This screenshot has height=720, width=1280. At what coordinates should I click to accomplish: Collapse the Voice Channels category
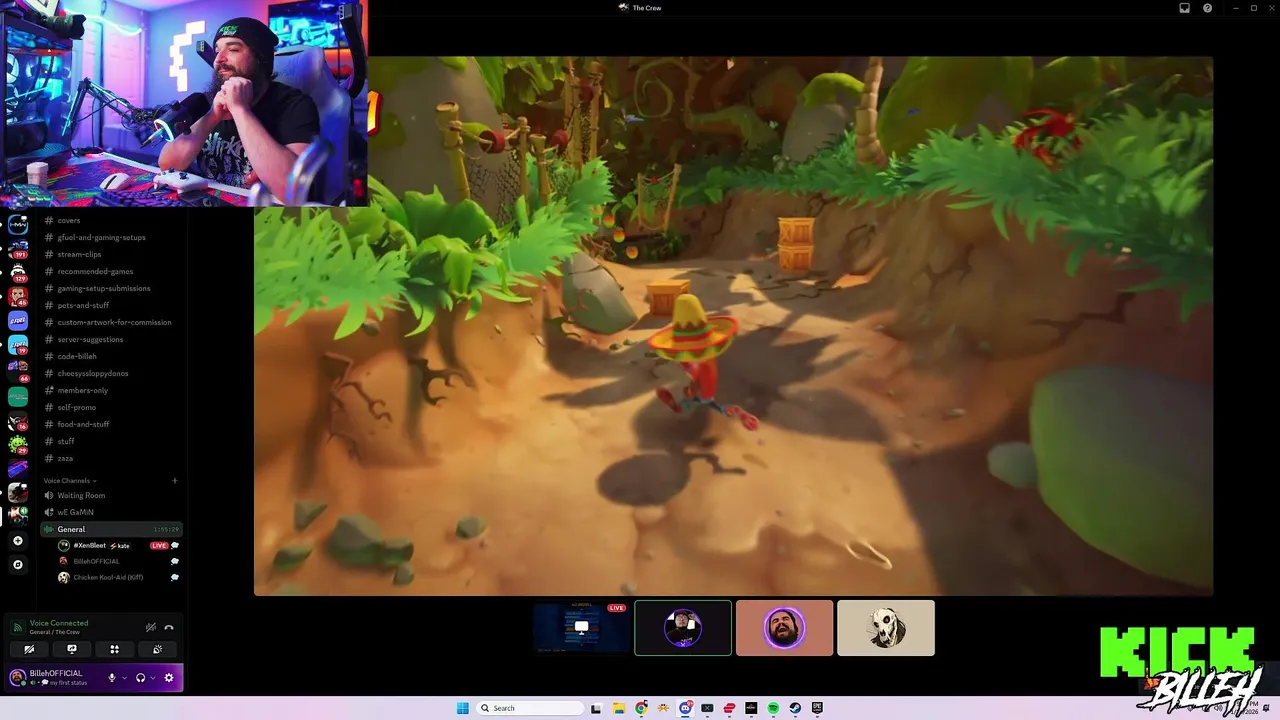tap(69, 480)
